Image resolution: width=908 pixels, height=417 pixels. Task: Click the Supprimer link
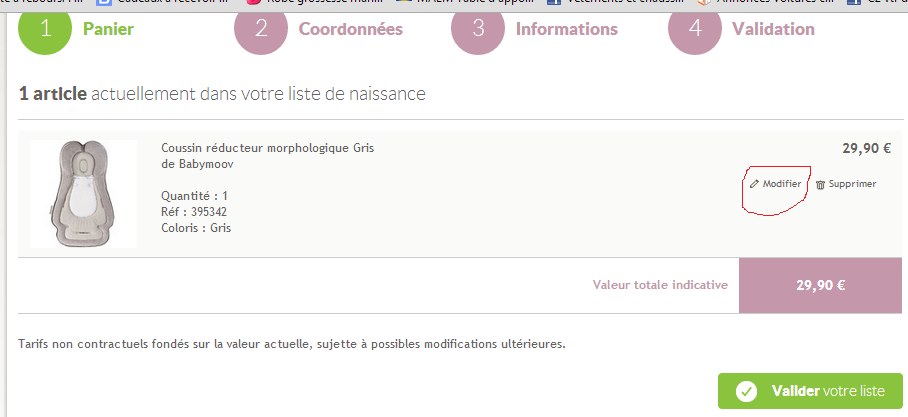(852, 184)
